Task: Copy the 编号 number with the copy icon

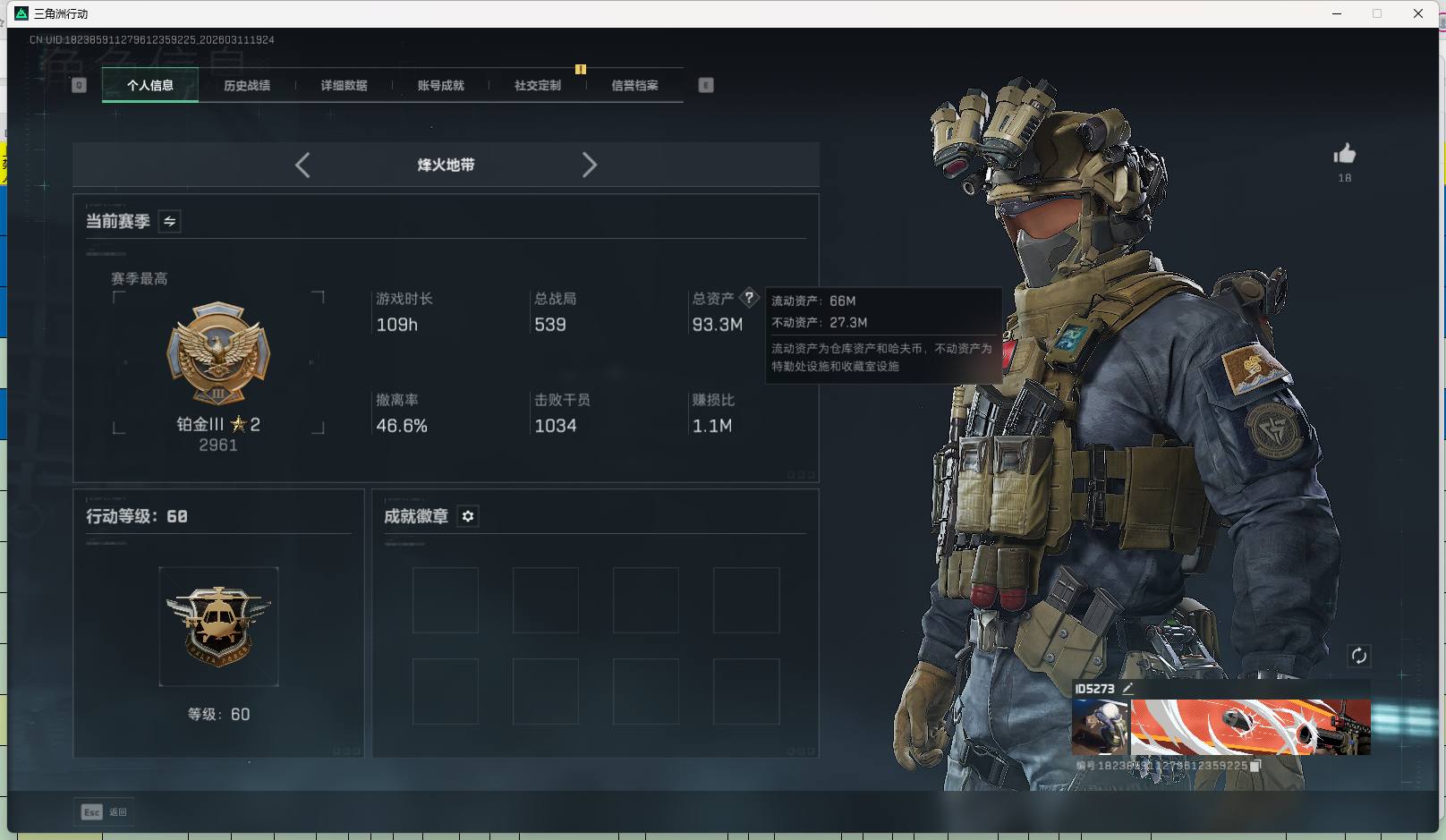Action: click(1255, 766)
